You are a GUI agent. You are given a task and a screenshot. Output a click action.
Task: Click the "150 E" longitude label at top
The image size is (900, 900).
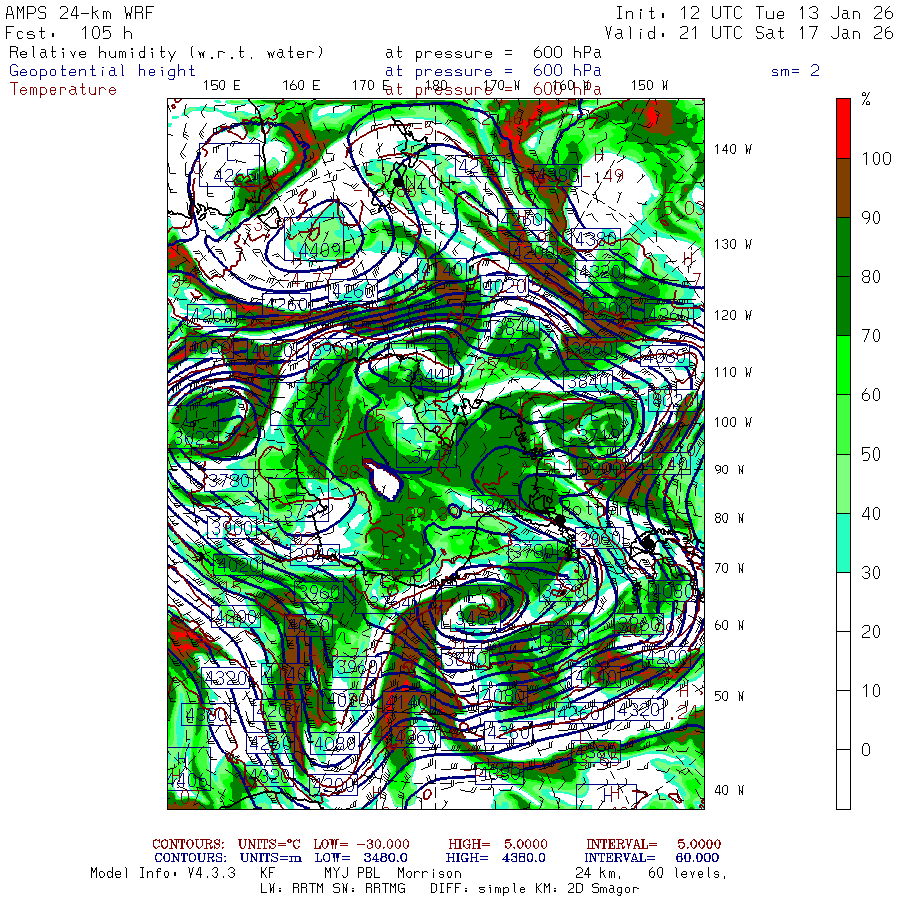tap(221, 85)
